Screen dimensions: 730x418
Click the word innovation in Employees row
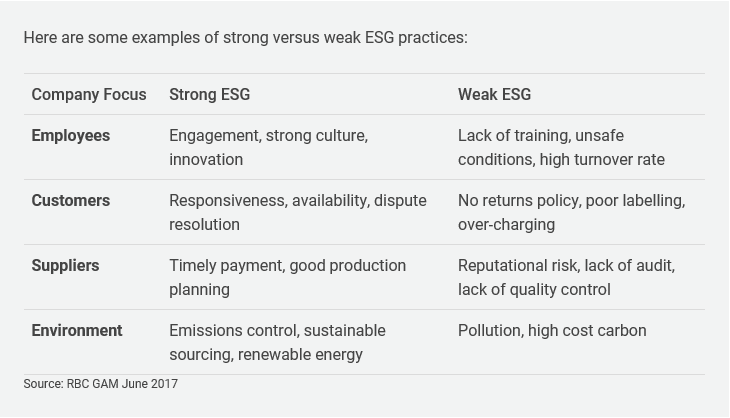click(x=206, y=160)
